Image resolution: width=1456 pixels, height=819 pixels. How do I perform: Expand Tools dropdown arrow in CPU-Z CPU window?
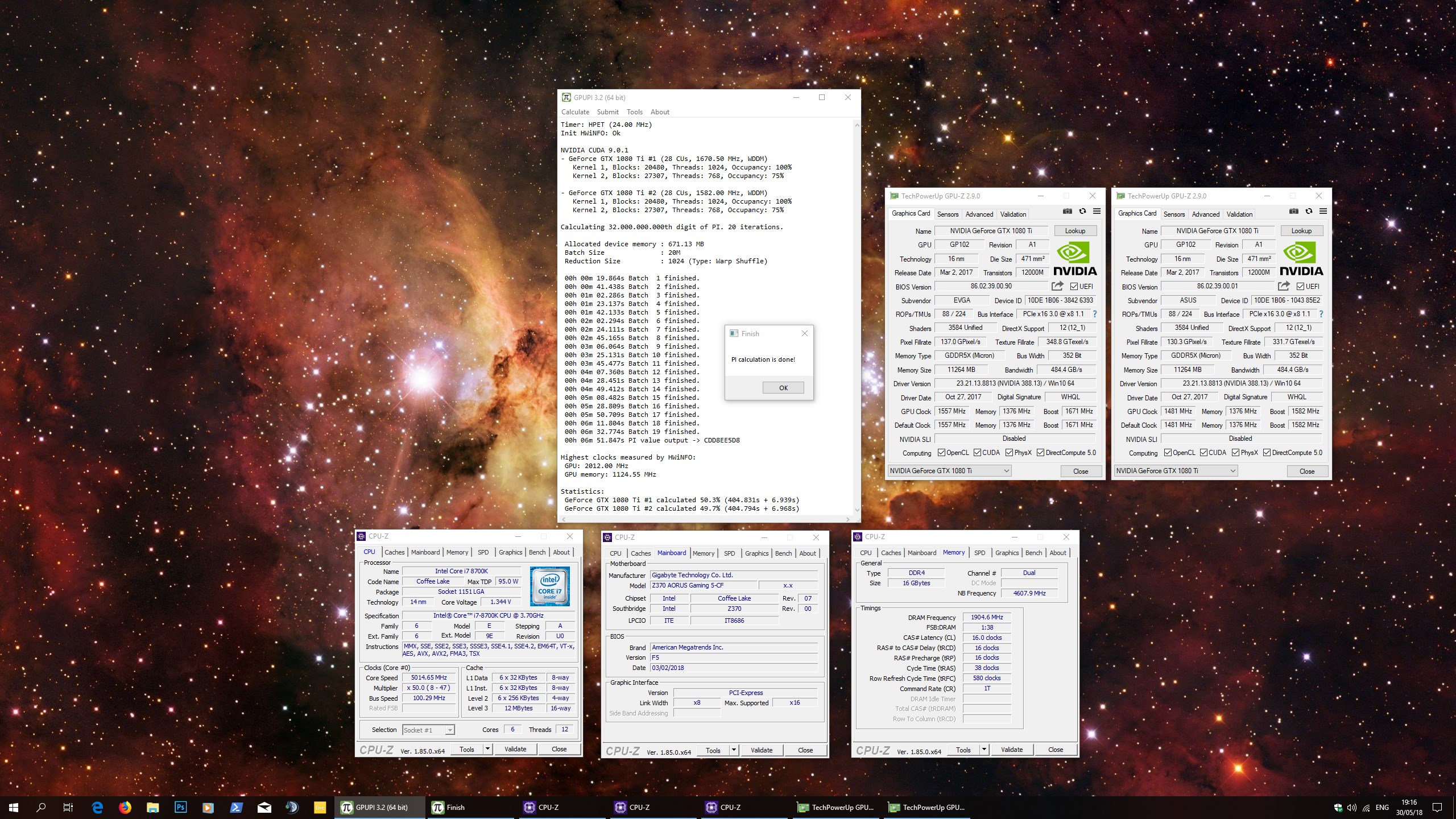(x=487, y=749)
